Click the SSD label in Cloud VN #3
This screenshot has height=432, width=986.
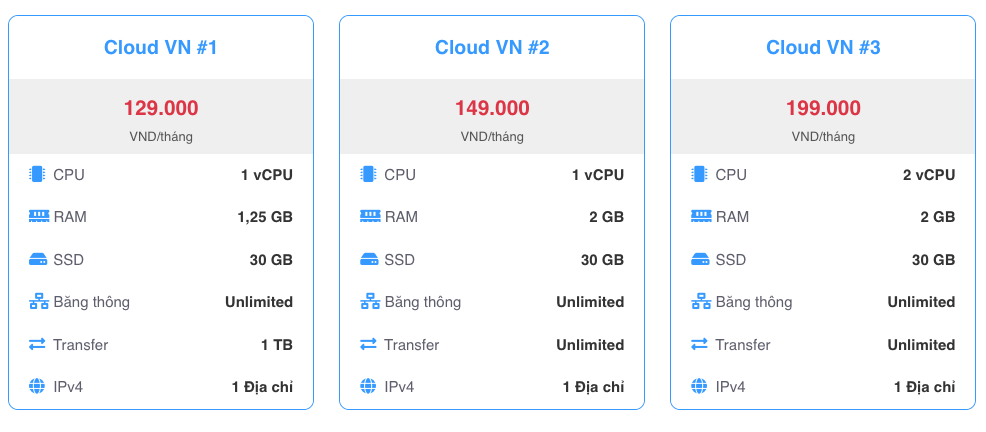(731, 260)
